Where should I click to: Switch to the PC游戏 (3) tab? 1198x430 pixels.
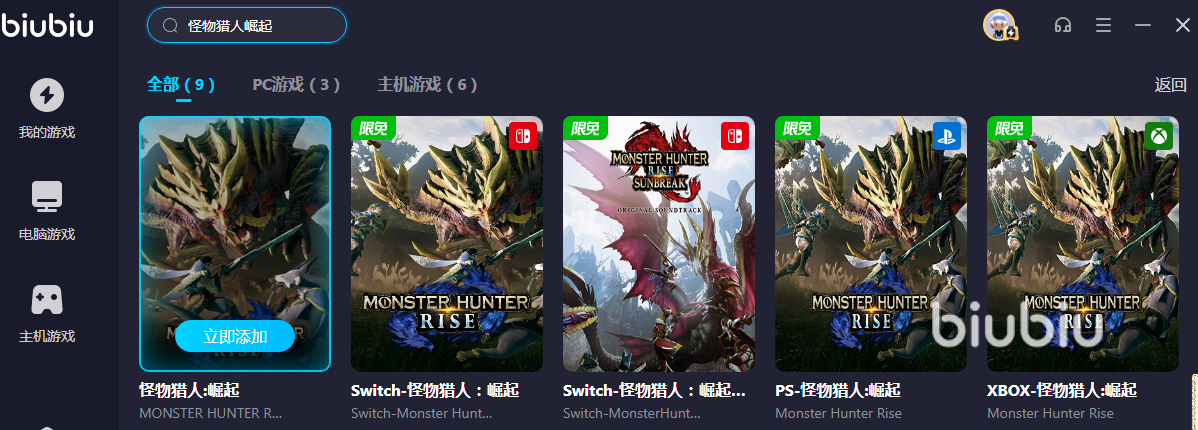click(x=296, y=84)
